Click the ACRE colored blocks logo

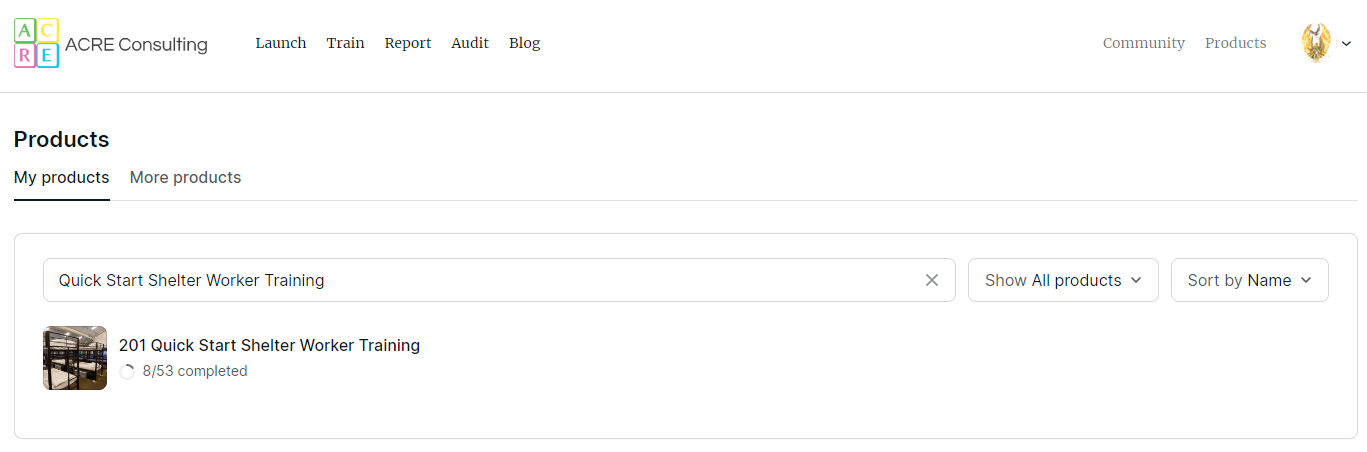(36, 43)
